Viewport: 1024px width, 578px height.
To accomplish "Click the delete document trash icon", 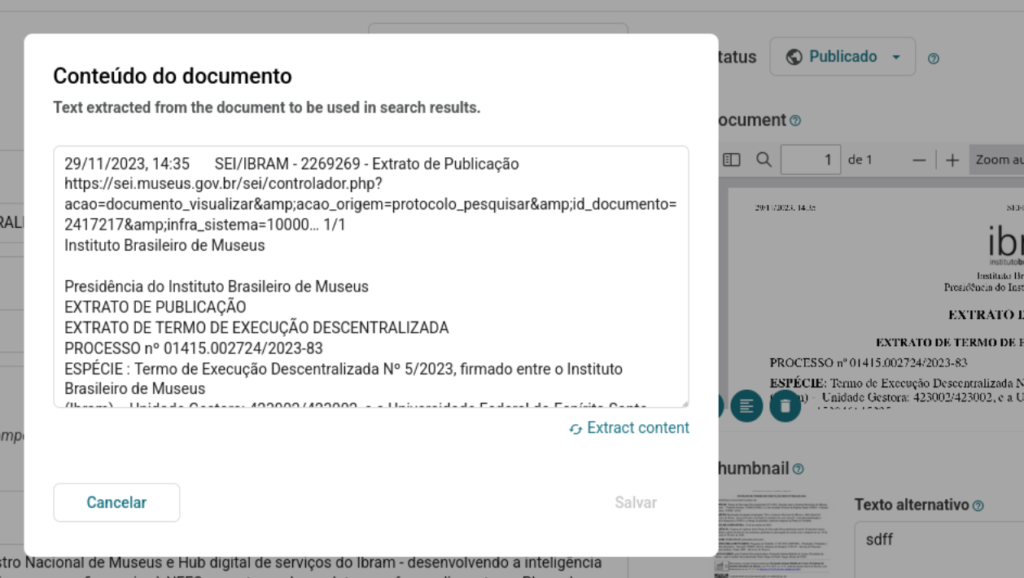I will pyautogui.click(x=785, y=406).
